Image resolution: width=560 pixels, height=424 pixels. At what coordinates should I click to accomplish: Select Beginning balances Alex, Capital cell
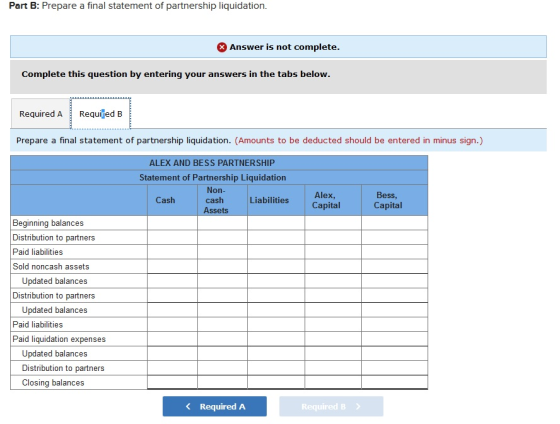tap(333, 223)
